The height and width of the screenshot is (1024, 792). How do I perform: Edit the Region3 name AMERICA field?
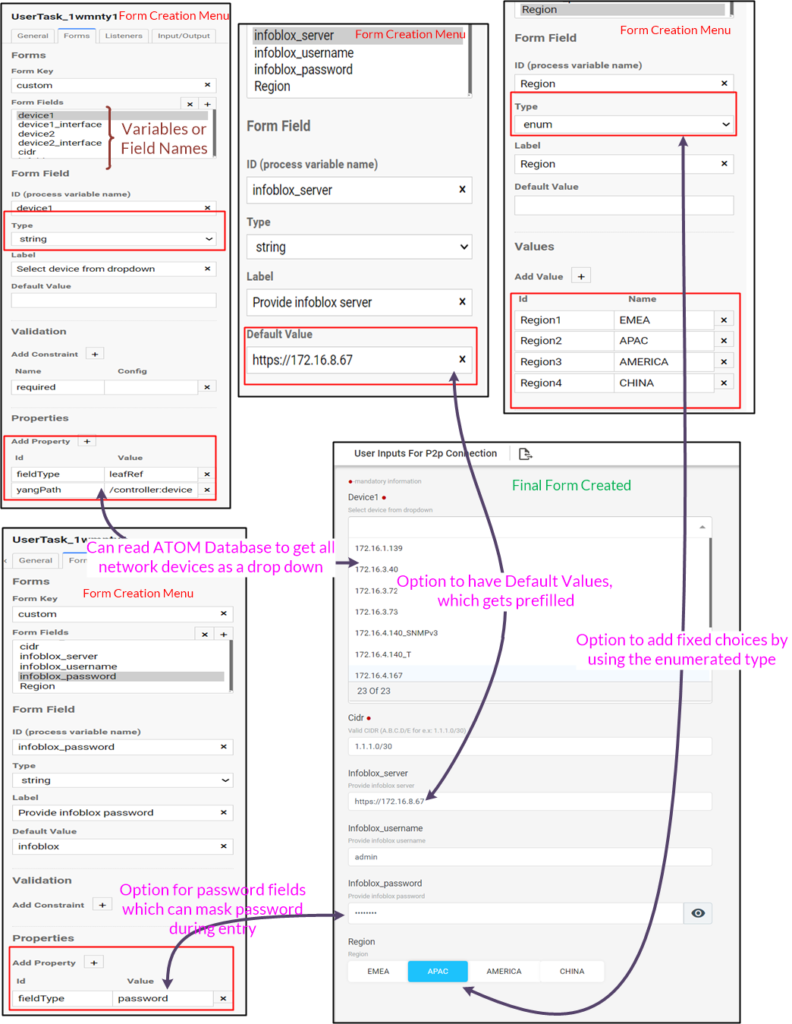coord(663,362)
